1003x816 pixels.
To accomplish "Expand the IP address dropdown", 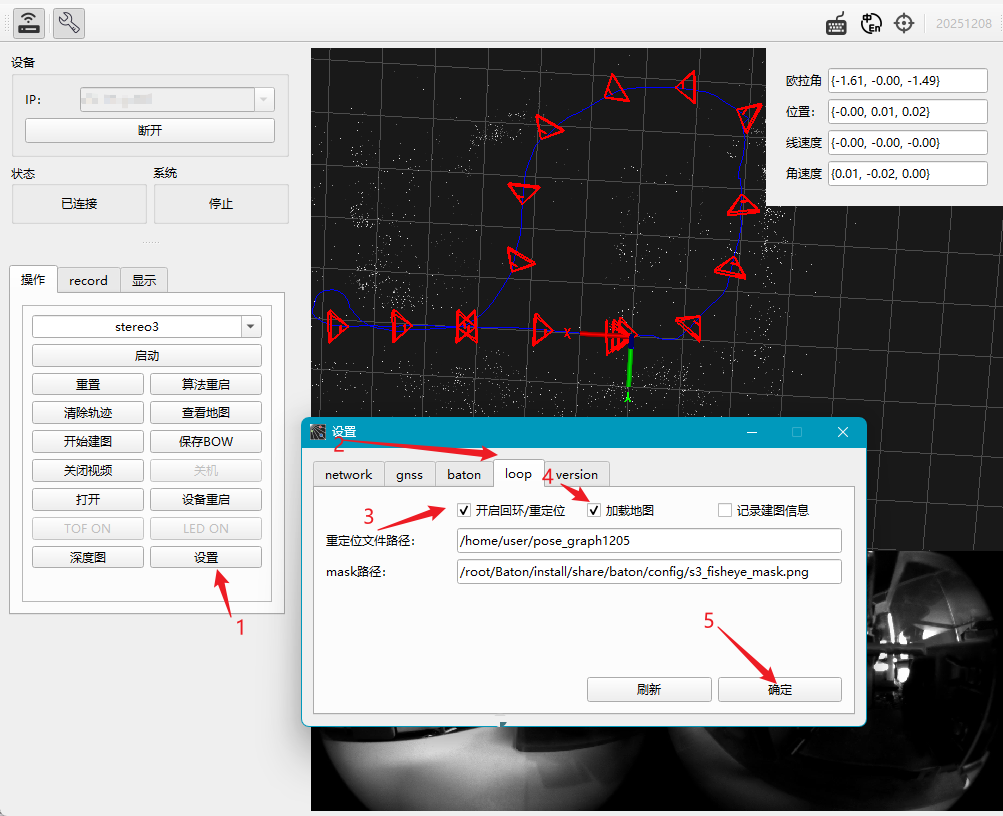I will (264, 99).
